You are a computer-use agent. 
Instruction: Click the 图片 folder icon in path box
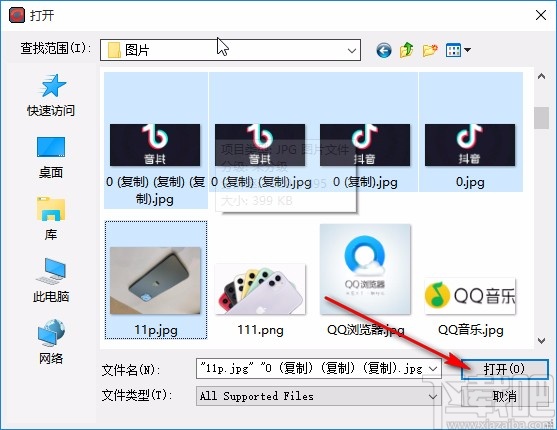click(114, 50)
